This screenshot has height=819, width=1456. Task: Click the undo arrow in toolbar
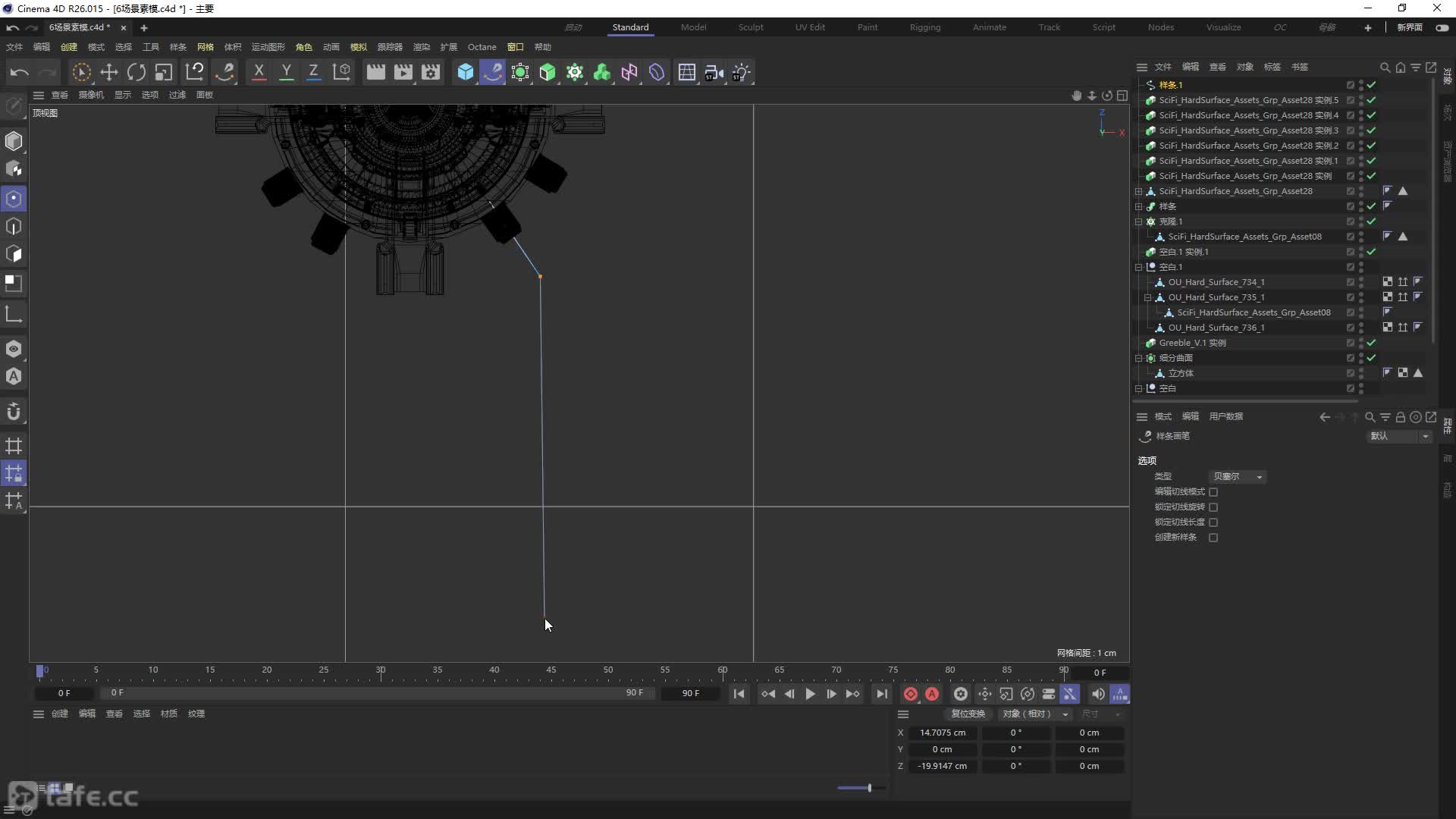(x=20, y=73)
